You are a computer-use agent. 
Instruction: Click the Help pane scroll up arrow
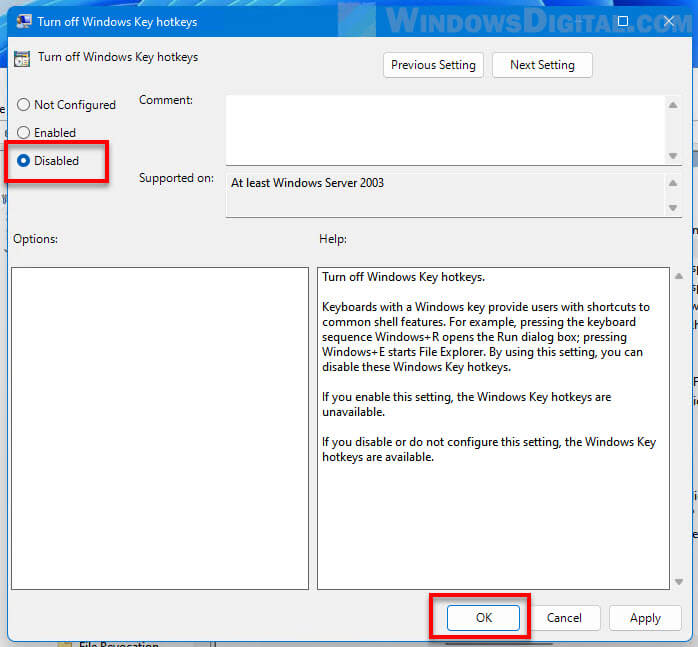pyautogui.click(x=679, y=276)
